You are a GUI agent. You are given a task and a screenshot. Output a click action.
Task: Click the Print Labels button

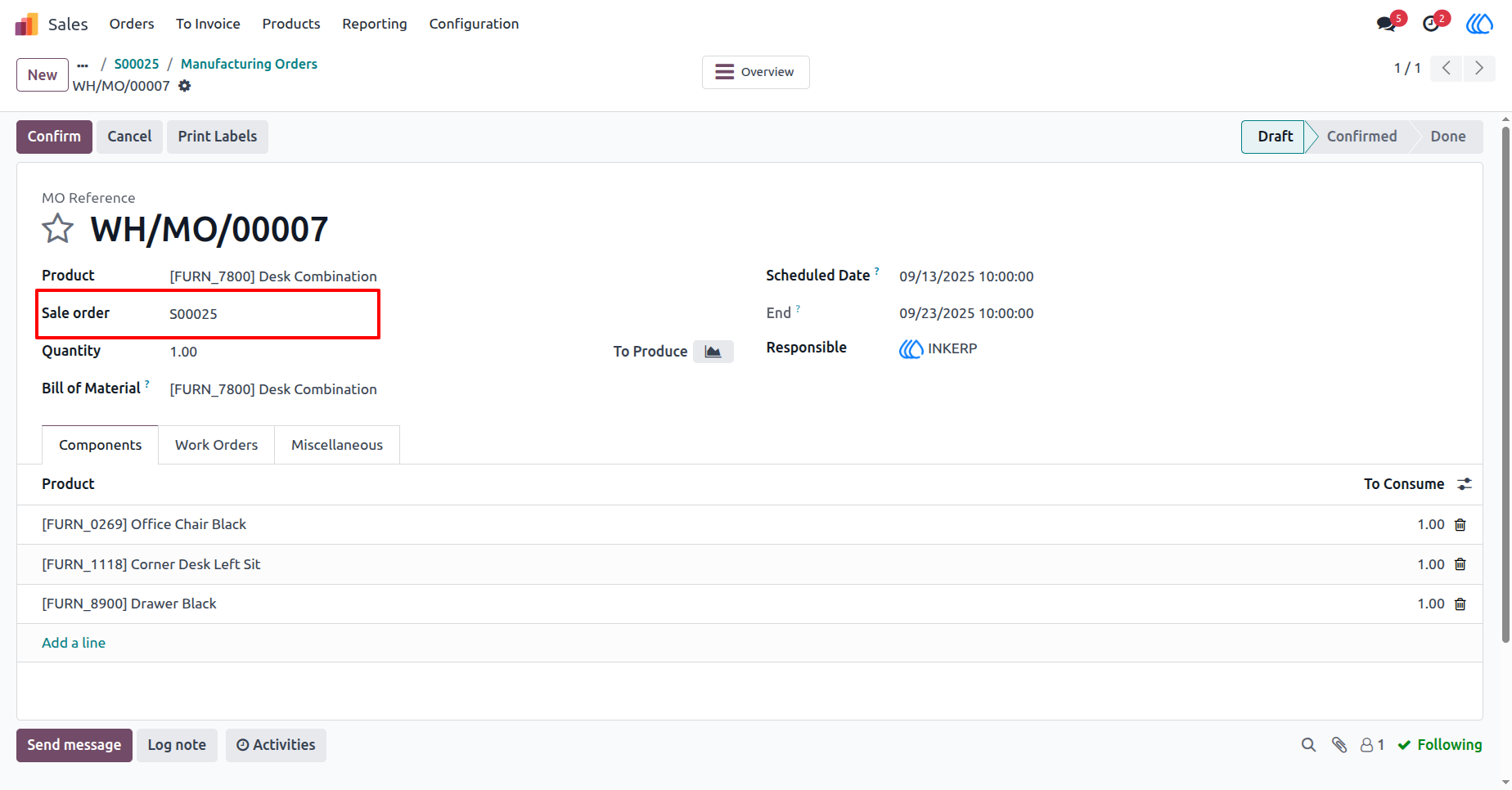[x=218, y=137]
